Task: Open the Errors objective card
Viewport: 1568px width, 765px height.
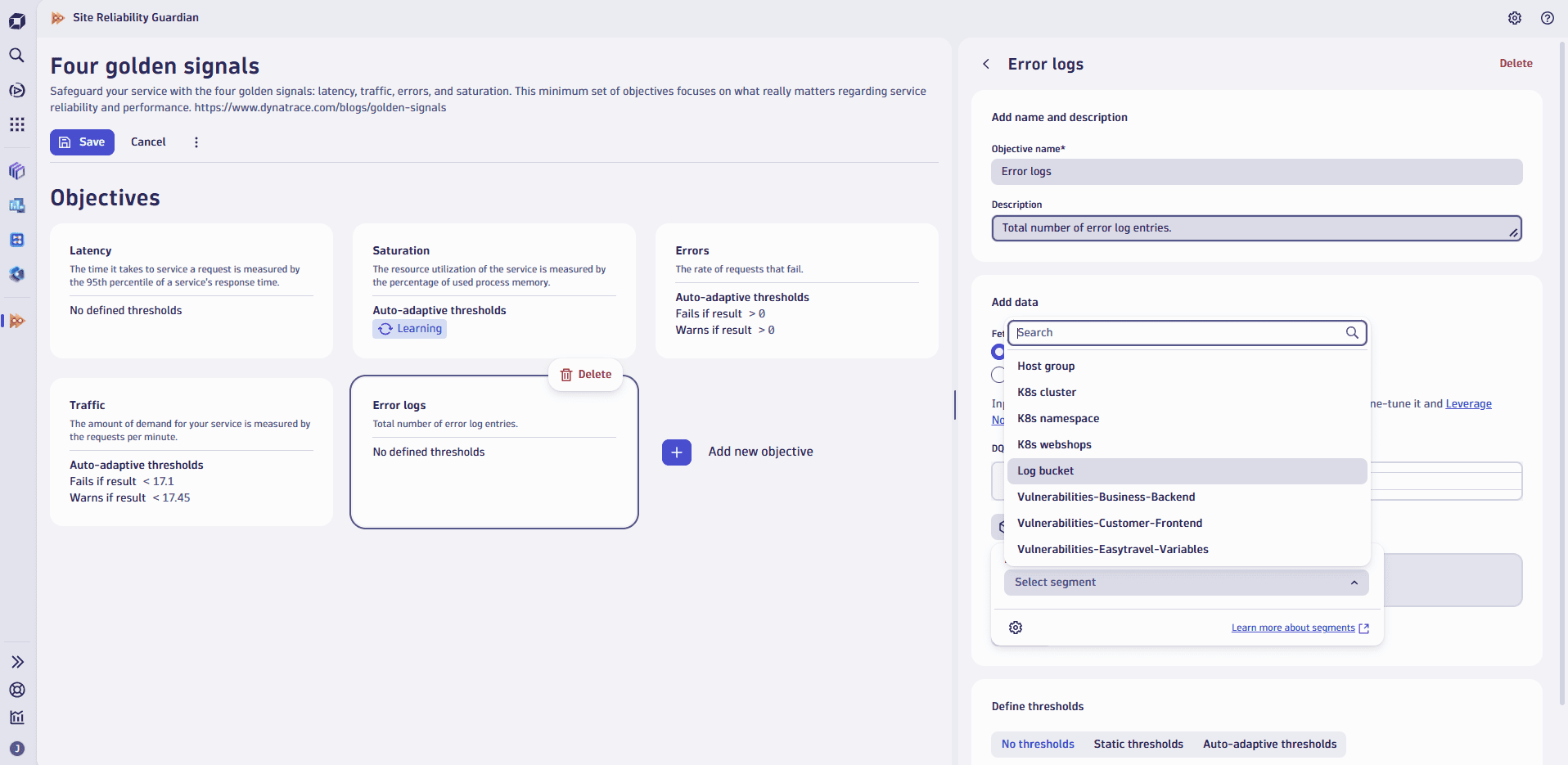Action: click(797, 291)
